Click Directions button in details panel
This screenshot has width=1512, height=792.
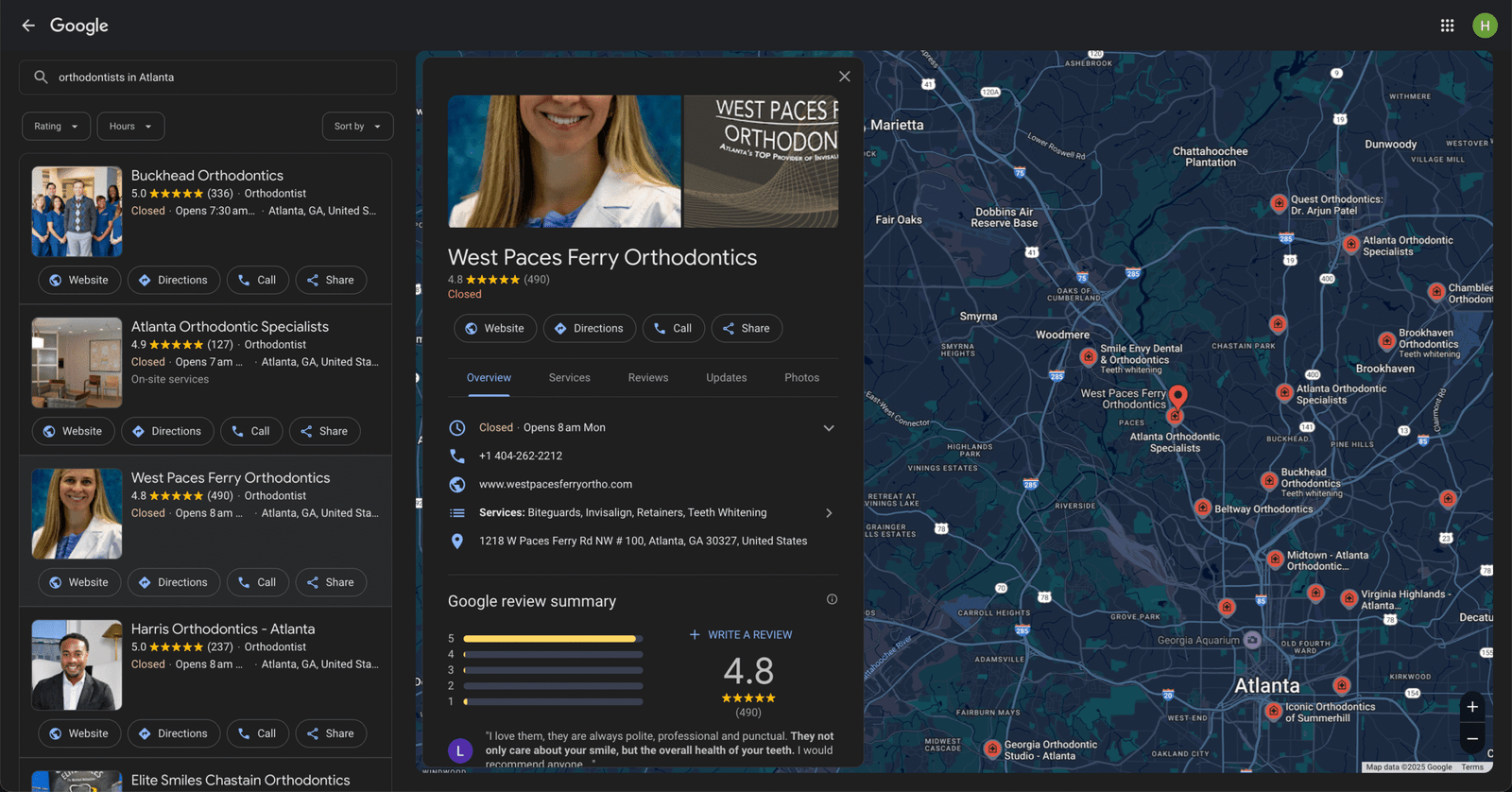(590, 328)
